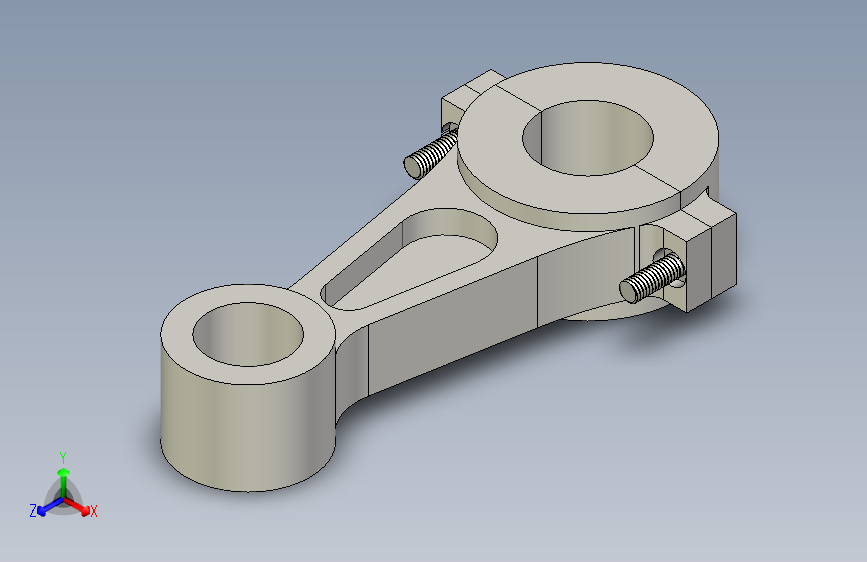Pick the threaded bolt on the left side
The height and width of the screenshot is (562, 867).
(x=430, y=155)
